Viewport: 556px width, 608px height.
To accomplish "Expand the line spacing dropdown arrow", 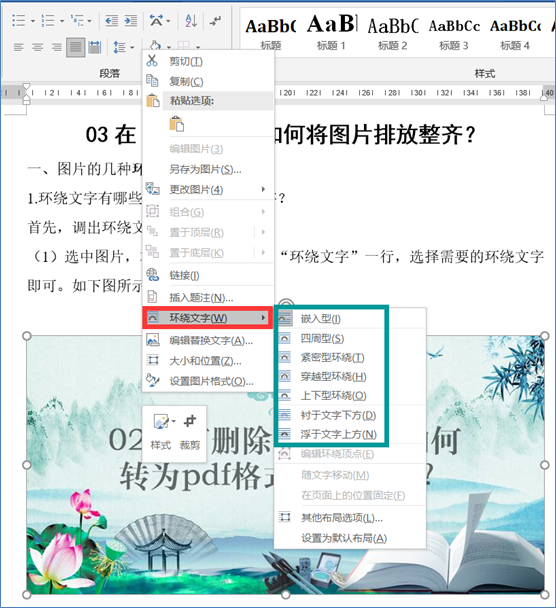I will pos(132,47).
